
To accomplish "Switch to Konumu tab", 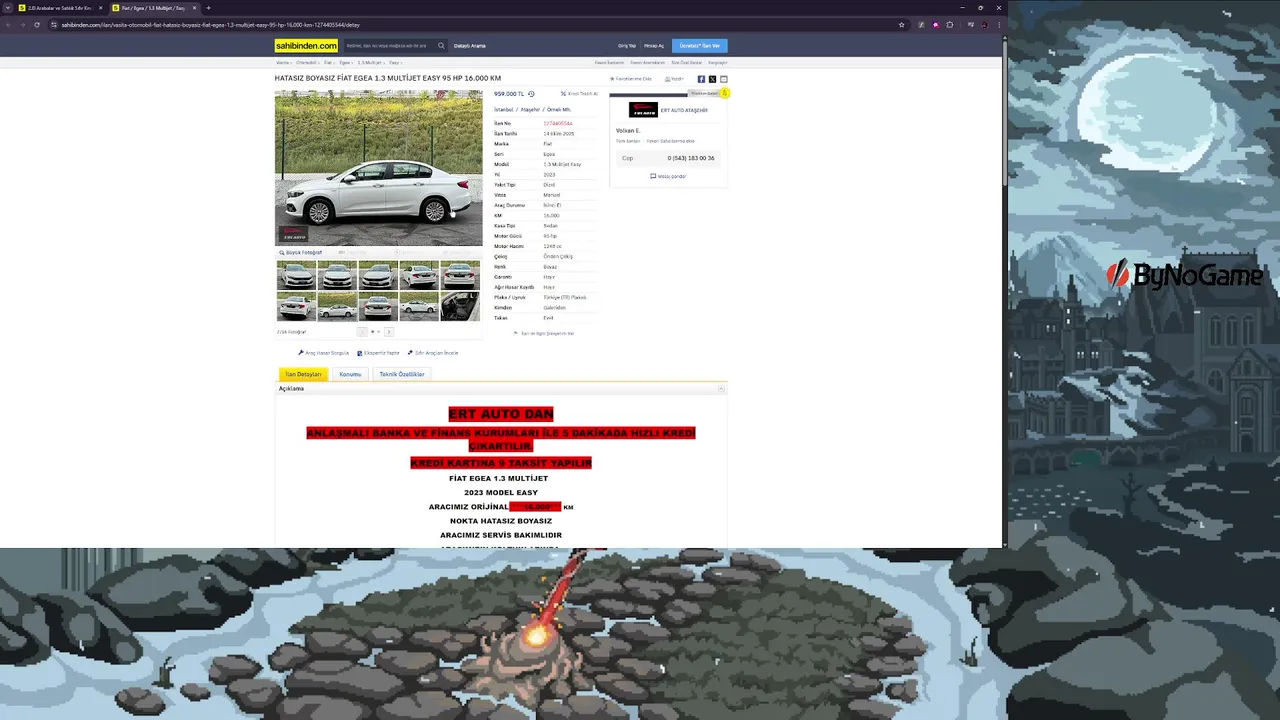I will pyautogui.click(x=350, y=374).
